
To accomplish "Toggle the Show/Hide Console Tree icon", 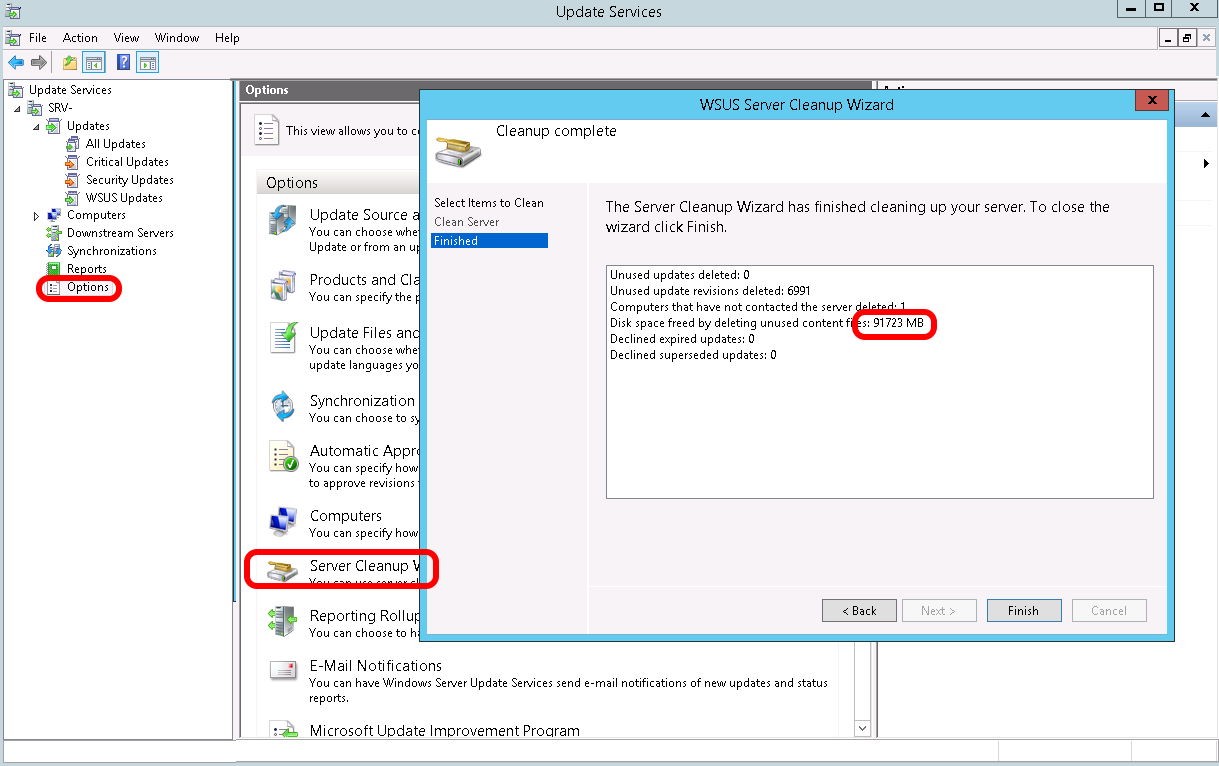I will coord(94,63).
